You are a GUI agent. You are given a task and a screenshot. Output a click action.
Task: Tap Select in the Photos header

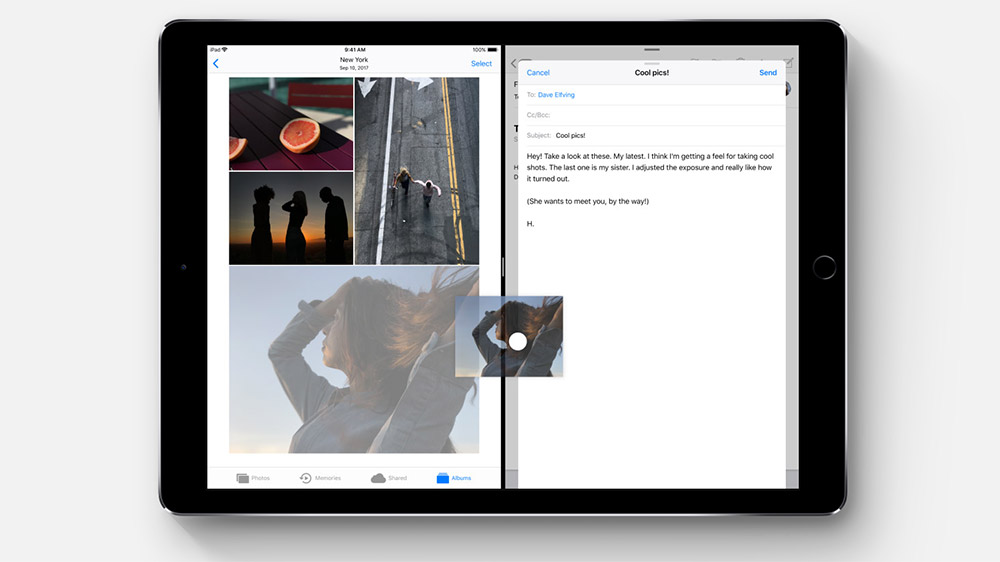tap(481, 64)
